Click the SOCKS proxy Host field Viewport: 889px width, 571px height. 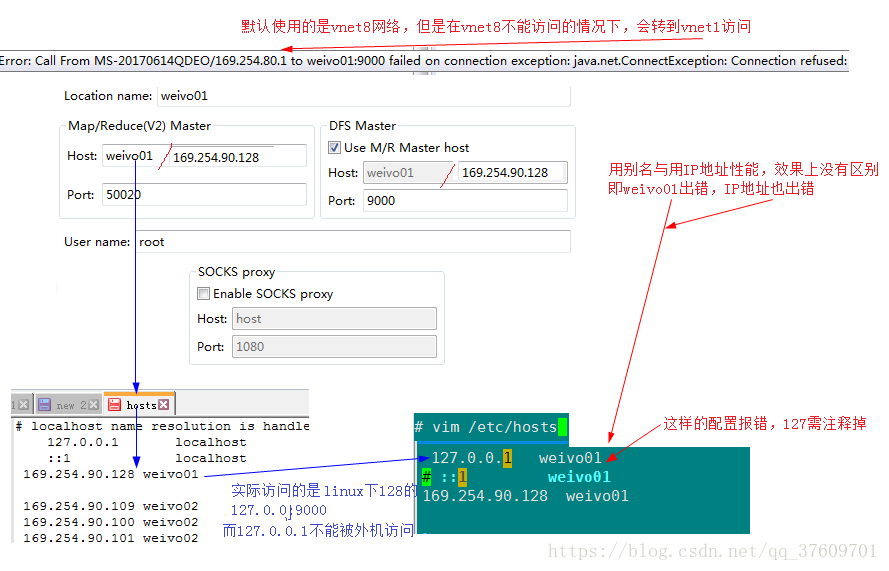tap(334, 319)
